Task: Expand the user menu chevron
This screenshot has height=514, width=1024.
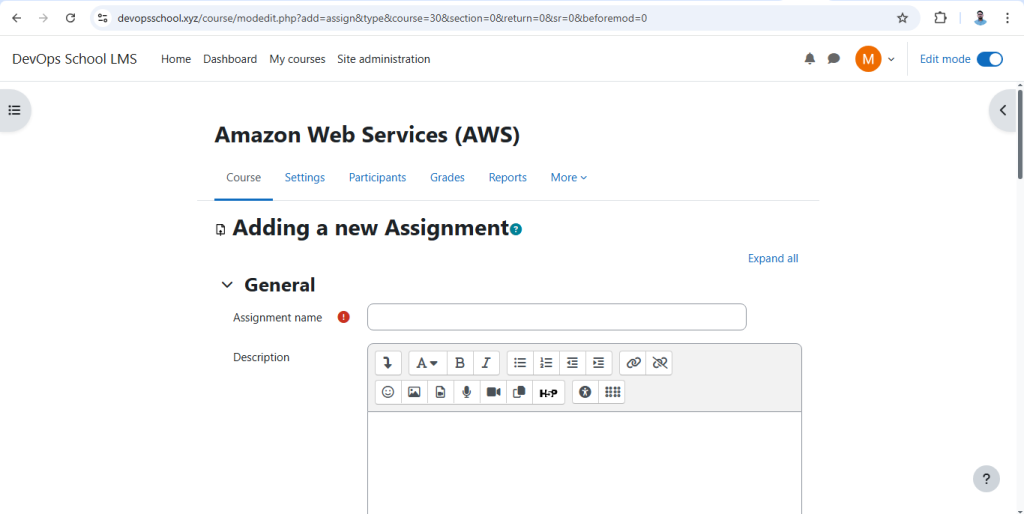Action: (891, 59)
